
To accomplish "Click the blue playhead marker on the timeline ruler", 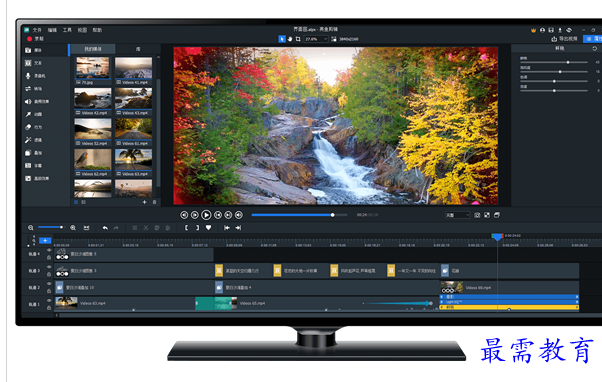I will click(497, 237).
